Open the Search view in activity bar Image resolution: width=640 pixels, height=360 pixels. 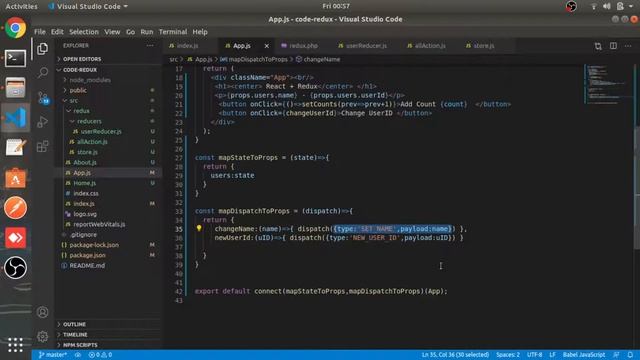tap(42, 73)
